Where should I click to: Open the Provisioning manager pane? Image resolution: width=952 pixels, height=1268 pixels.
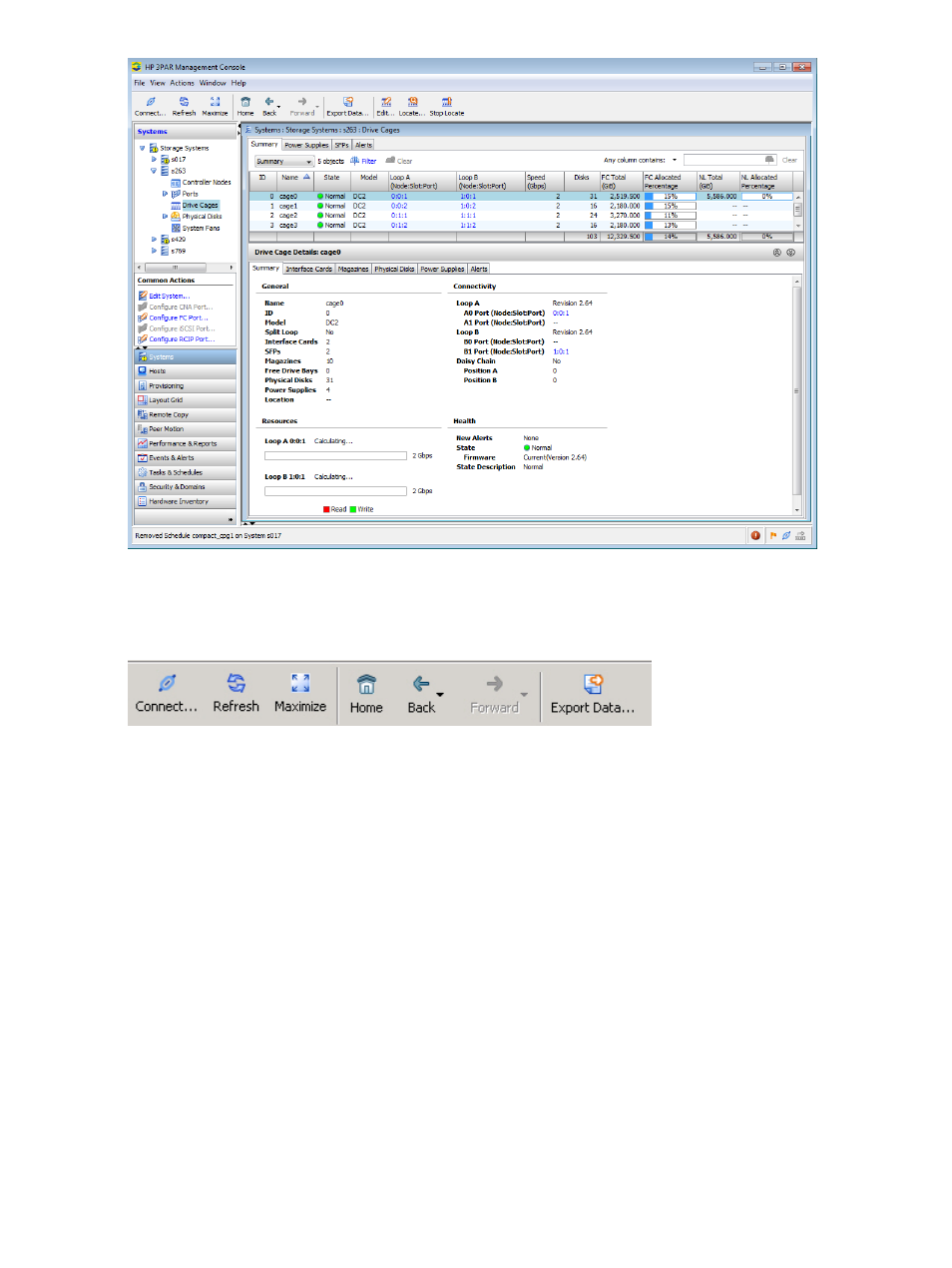click(x=186, y=386)
